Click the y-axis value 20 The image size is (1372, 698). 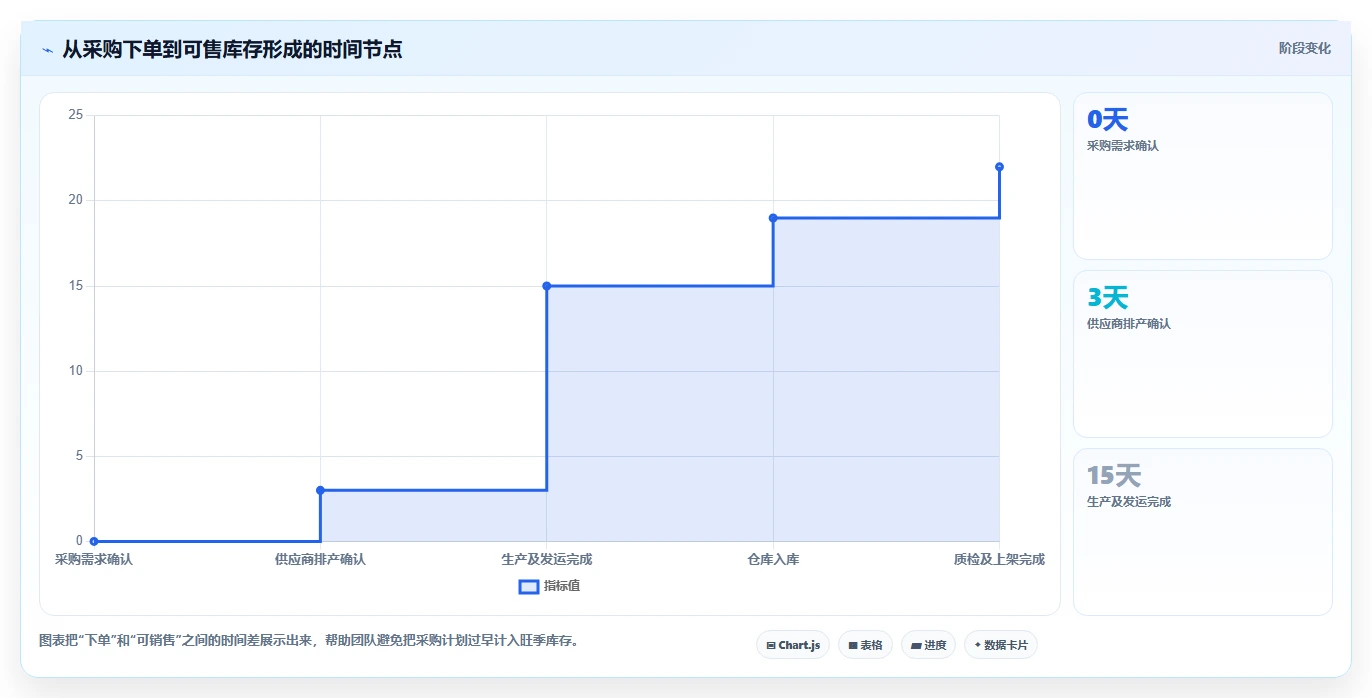[x=75, y=200]
